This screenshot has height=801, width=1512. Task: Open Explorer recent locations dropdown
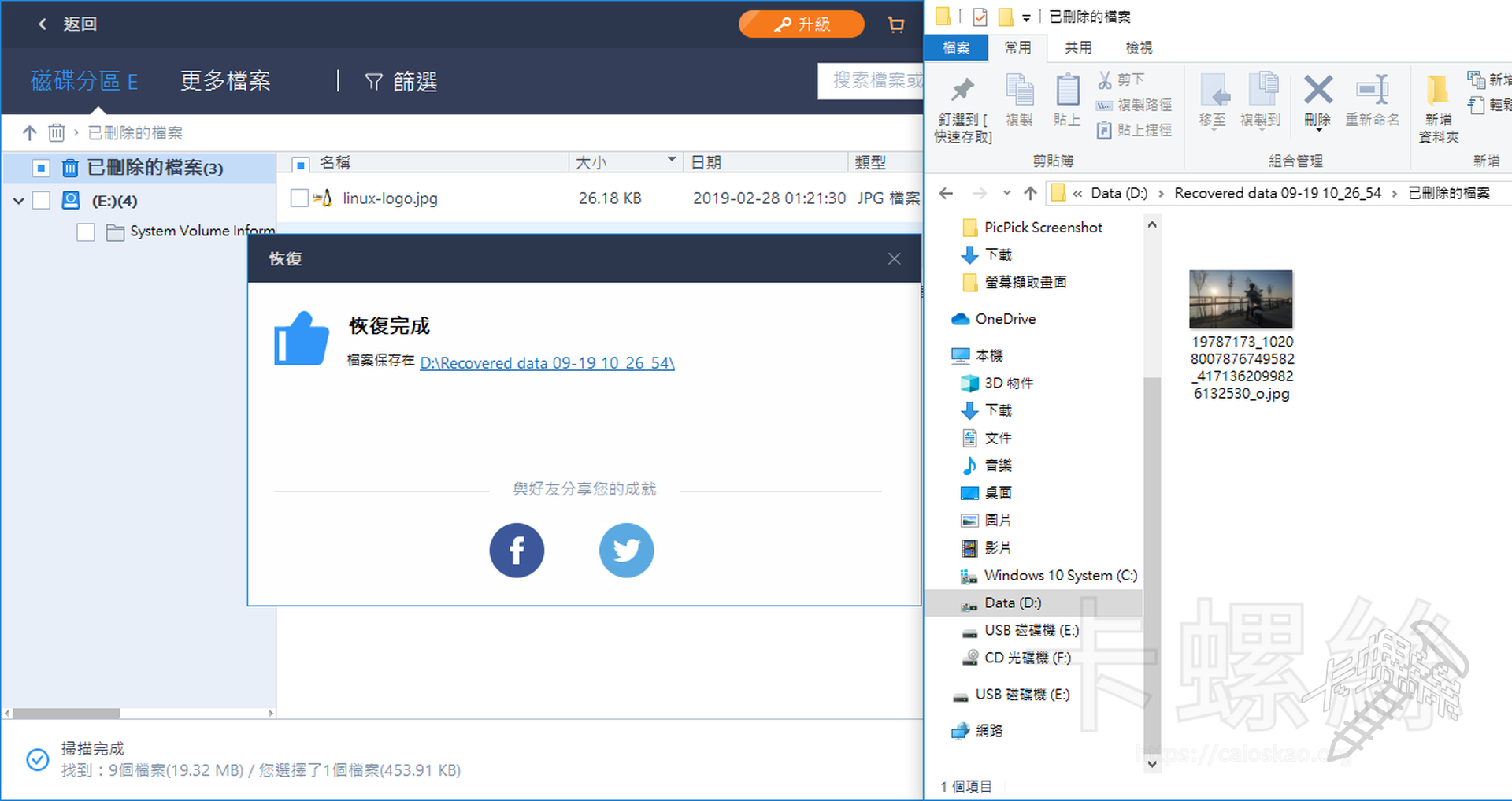pos(1006,193)
